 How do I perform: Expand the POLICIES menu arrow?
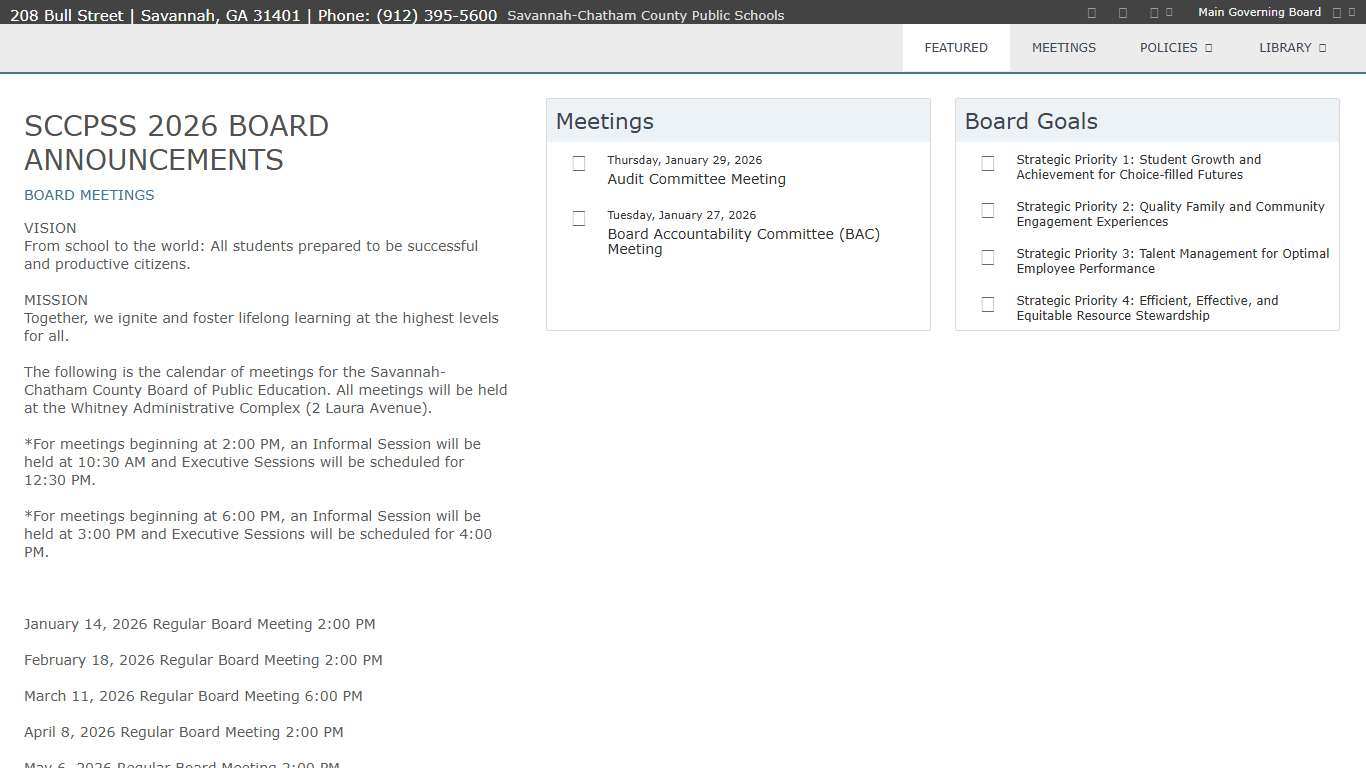click(x=1208, y=48)
